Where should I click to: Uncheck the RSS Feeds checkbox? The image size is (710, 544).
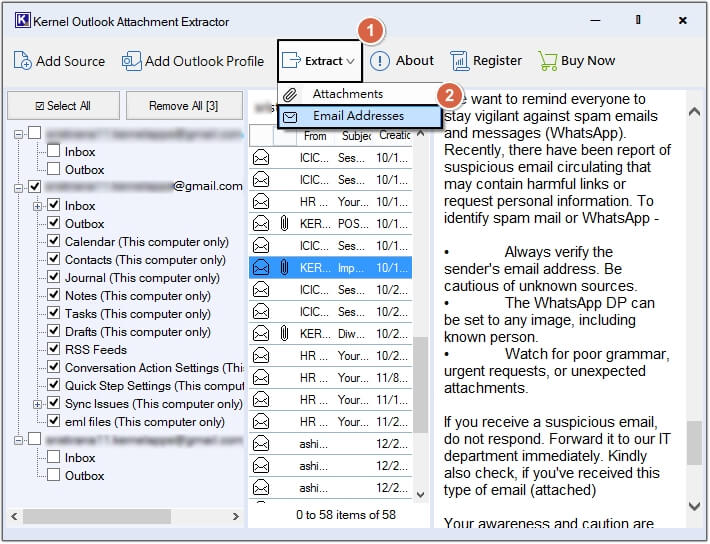coord(53,348)
